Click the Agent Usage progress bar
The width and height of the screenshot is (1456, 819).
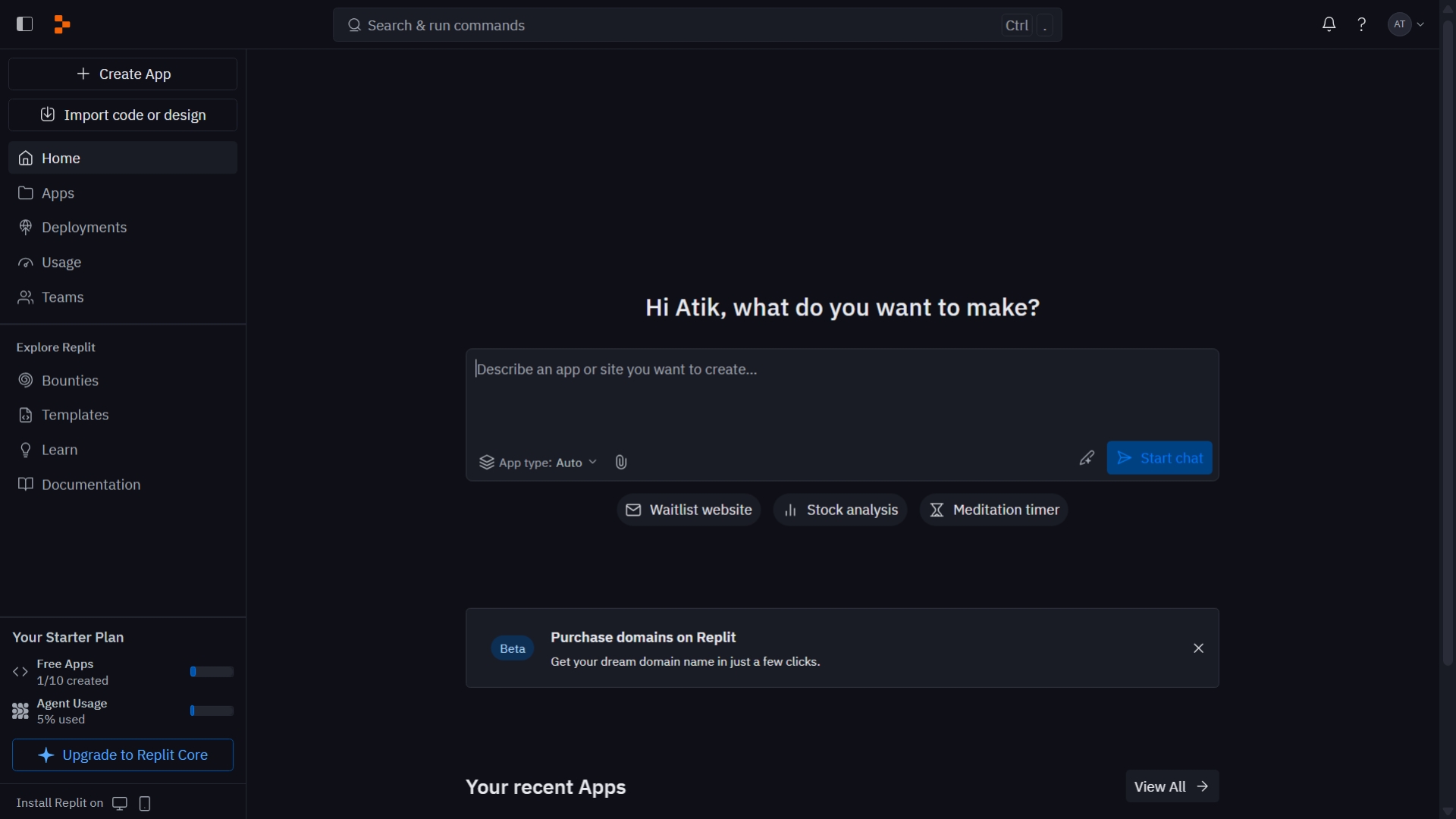tap(212, 711)
